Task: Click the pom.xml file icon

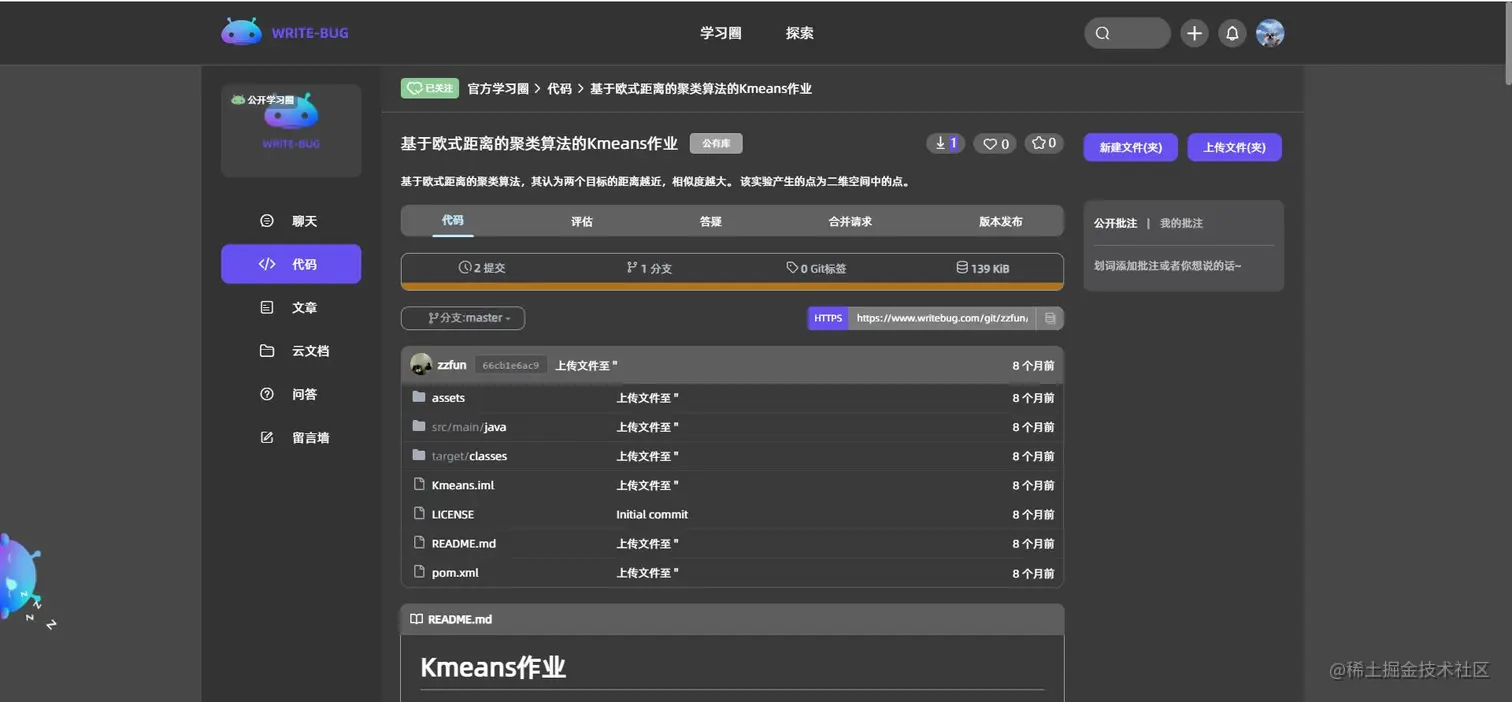Action: 420,572
